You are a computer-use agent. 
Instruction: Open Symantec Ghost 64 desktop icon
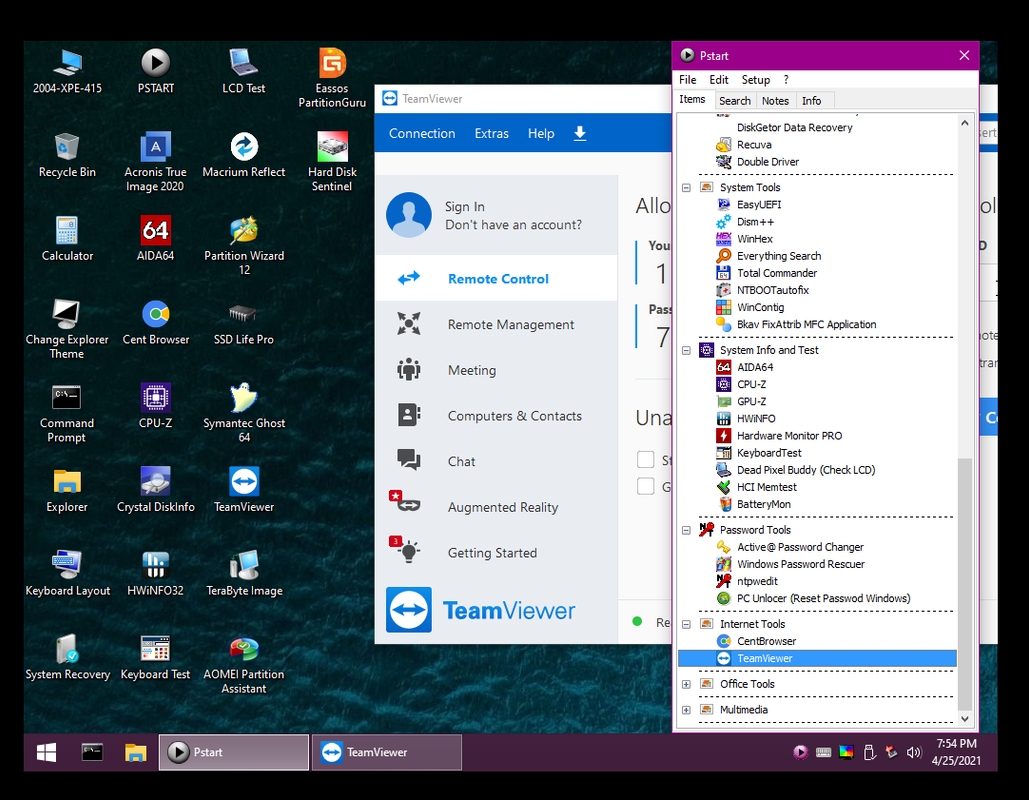pyautogui.click(x=243, y=413)
